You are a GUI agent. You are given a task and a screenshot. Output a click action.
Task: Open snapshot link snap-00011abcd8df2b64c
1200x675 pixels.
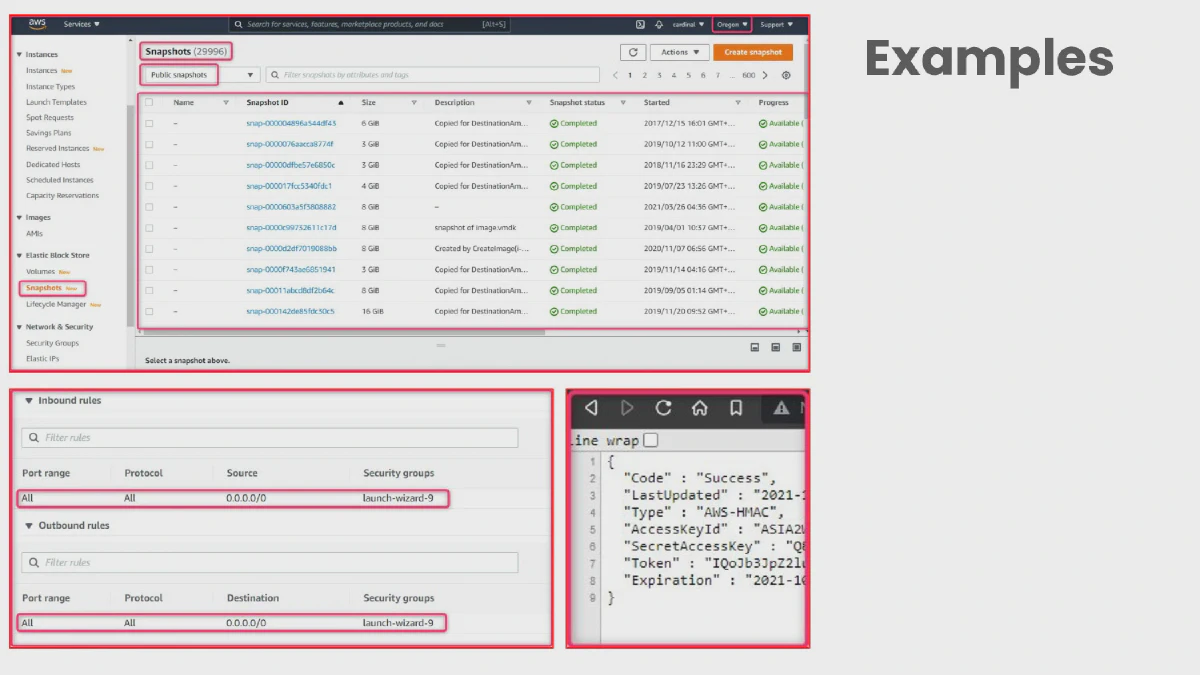coord(290,290)
